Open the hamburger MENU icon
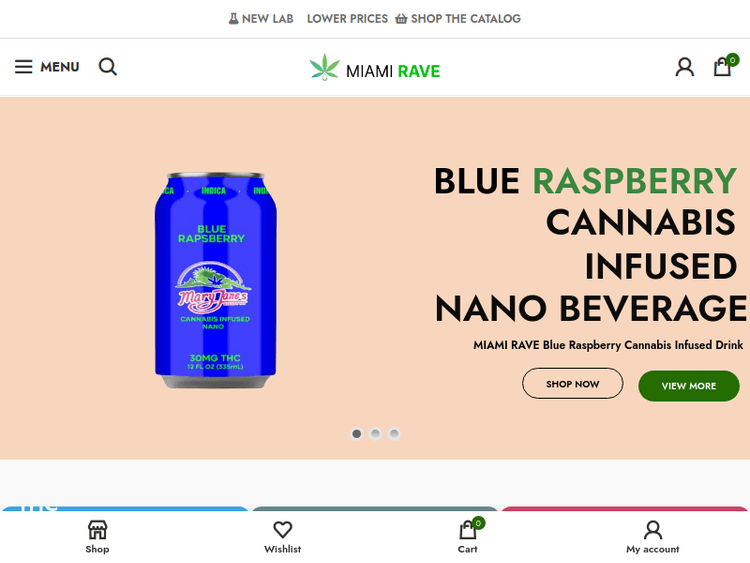The image size is (750, 563). (x=23, y=66)
